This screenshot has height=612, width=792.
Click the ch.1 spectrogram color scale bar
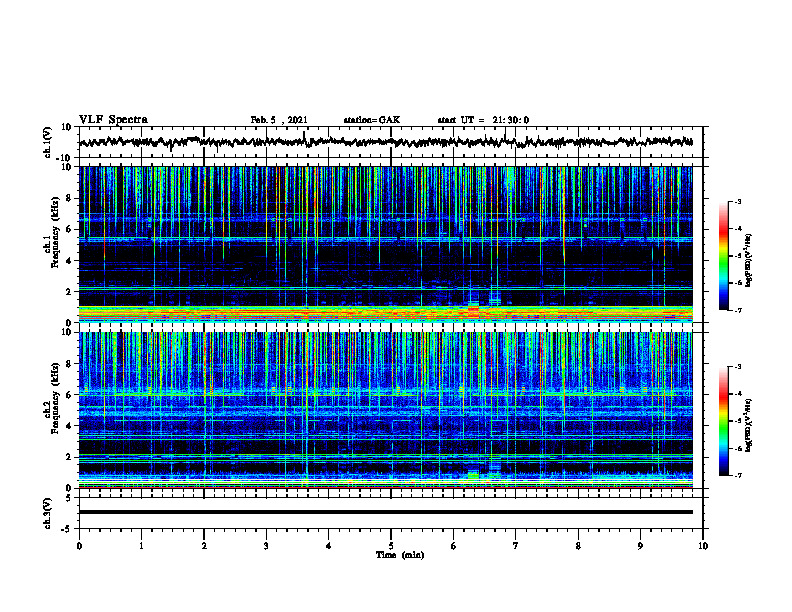[x=723, y=256]
